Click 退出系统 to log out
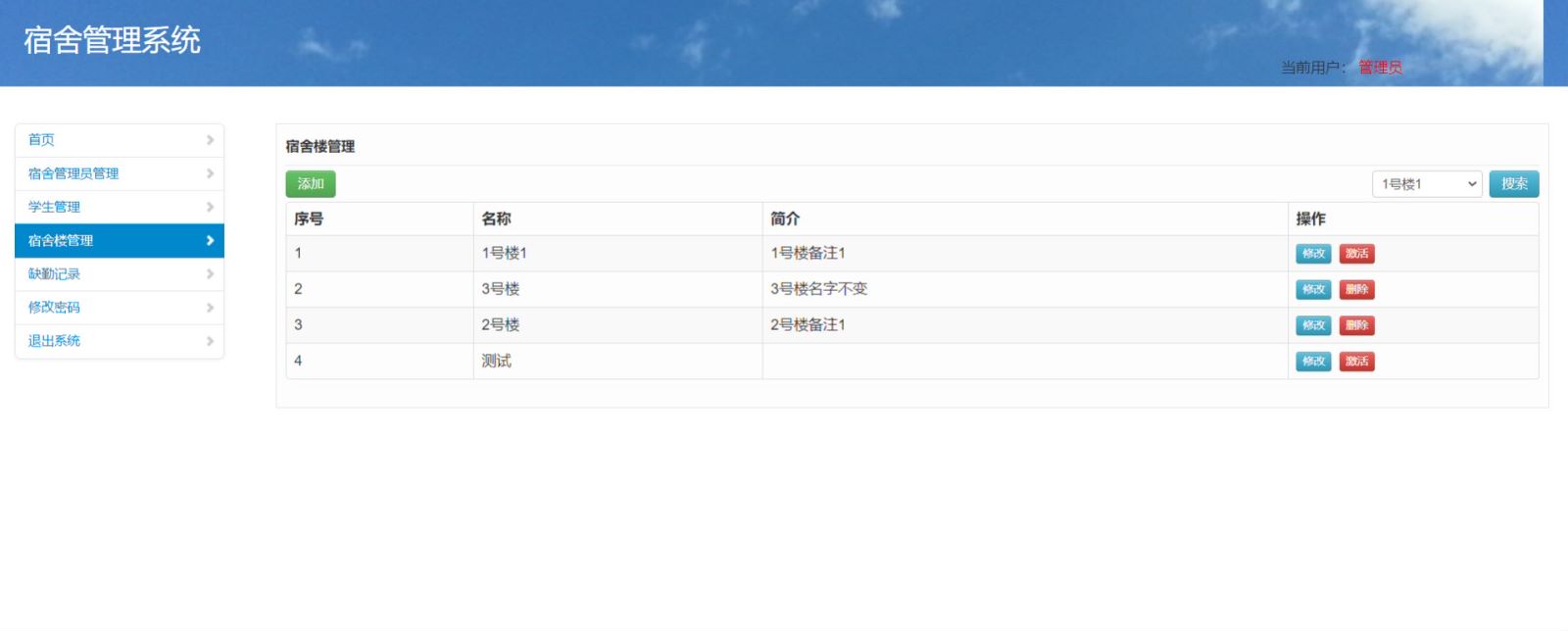Screen dimensions: 1568x631 [x=120, y=341]
